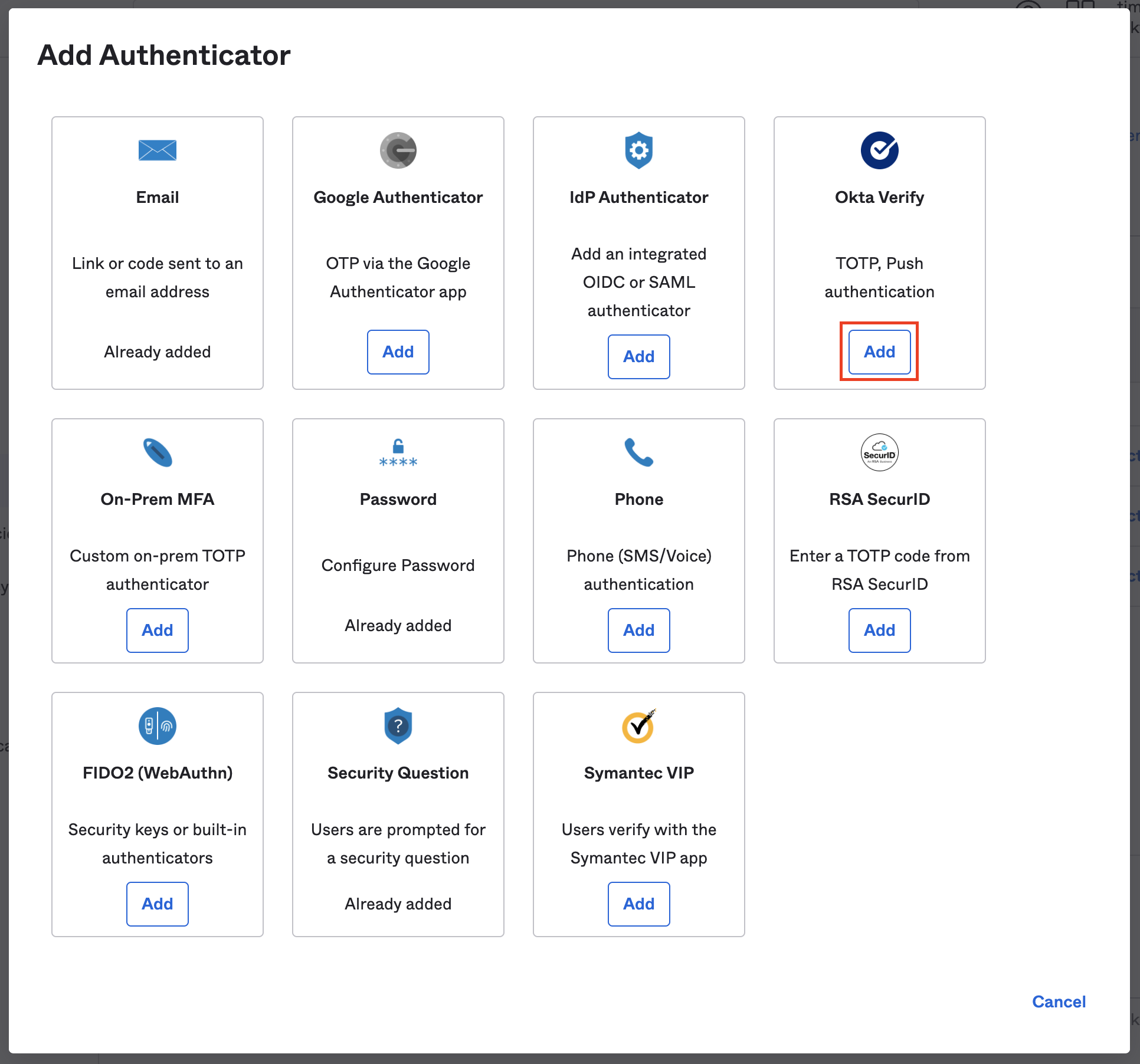Viewport: 1140px width, 1064px height.
Task: Click 'Users are prompted for a security question'
Action: (398, 844)
